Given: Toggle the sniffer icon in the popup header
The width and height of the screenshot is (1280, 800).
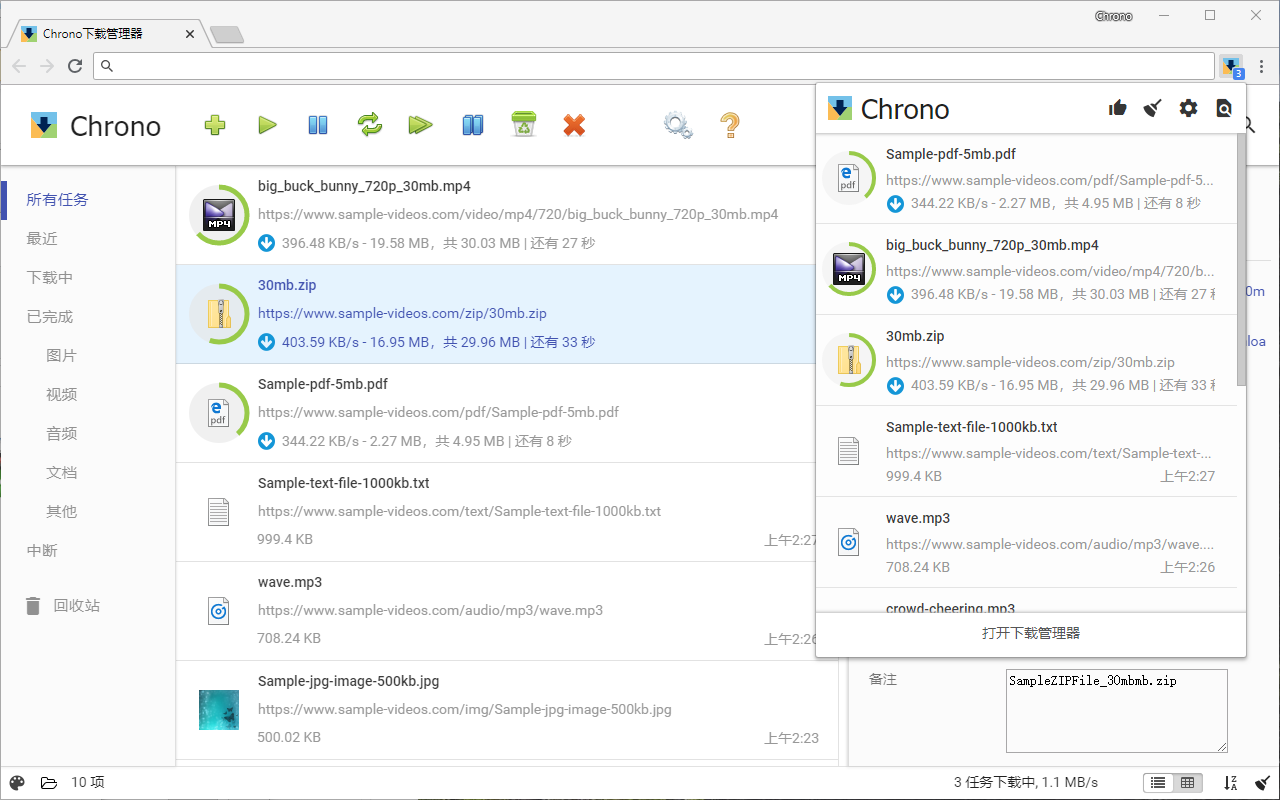Looking at the screenshot, I should pyautogui.click(x=1223, y=108).
